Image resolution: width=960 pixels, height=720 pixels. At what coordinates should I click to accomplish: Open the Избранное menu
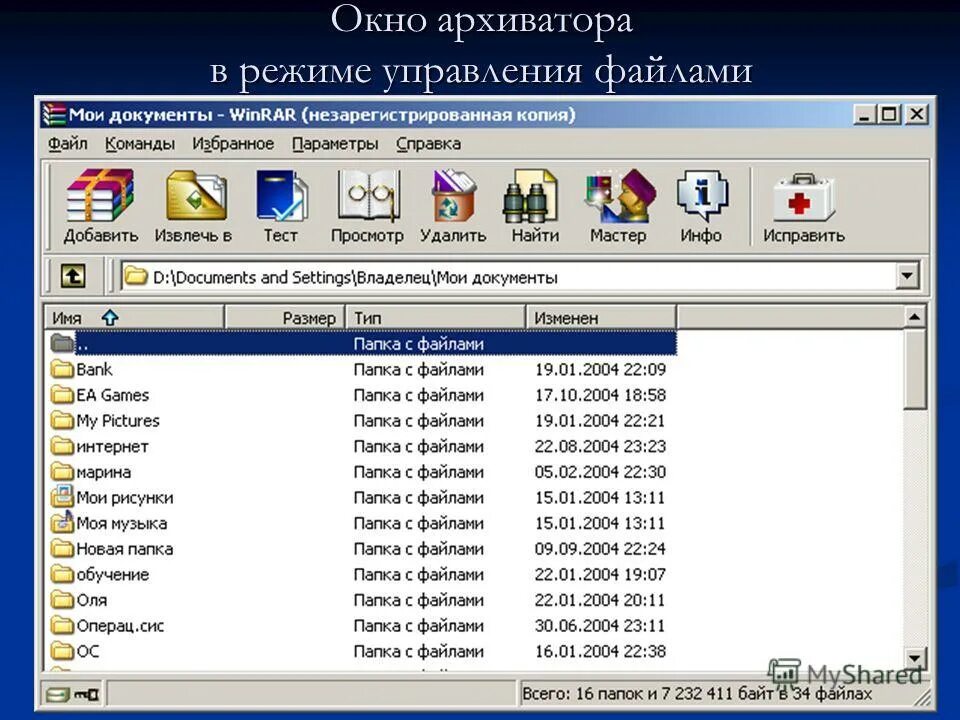click(233, 144)
